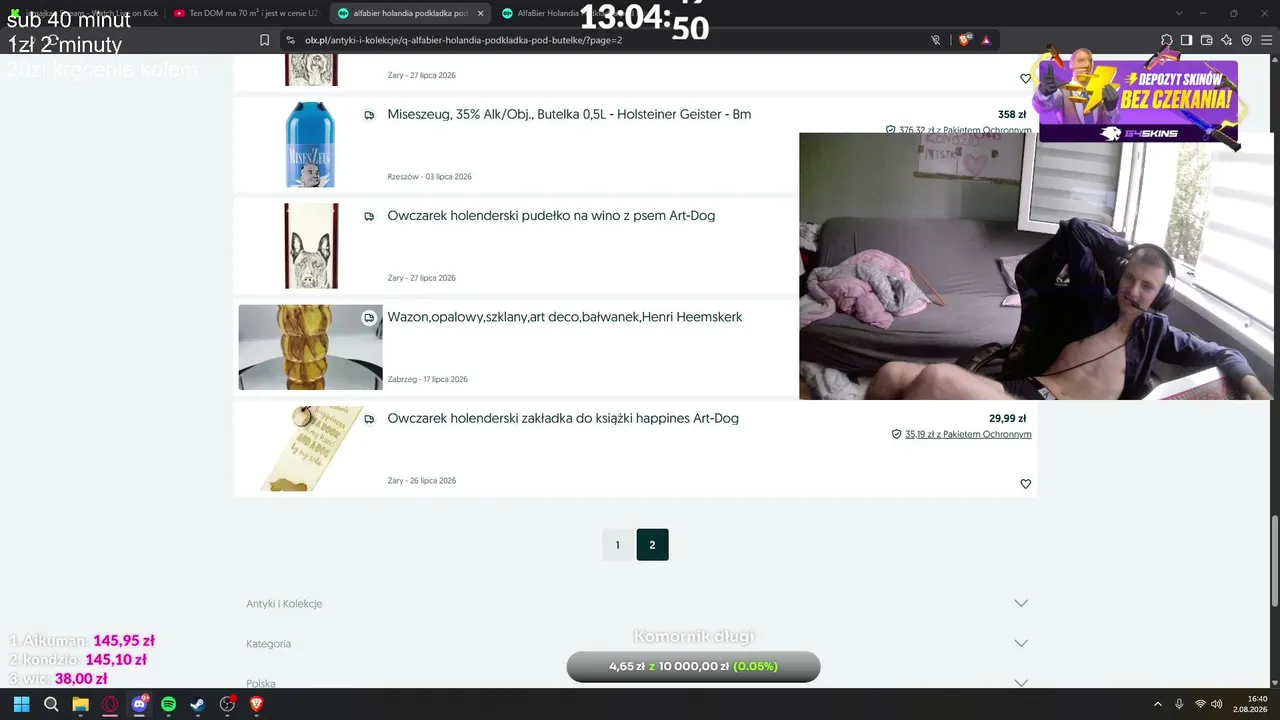This screenshot has width=1280, height=720.
Task: Open the Brave VPN shield icon
Action: click(x=1246, y=40)
